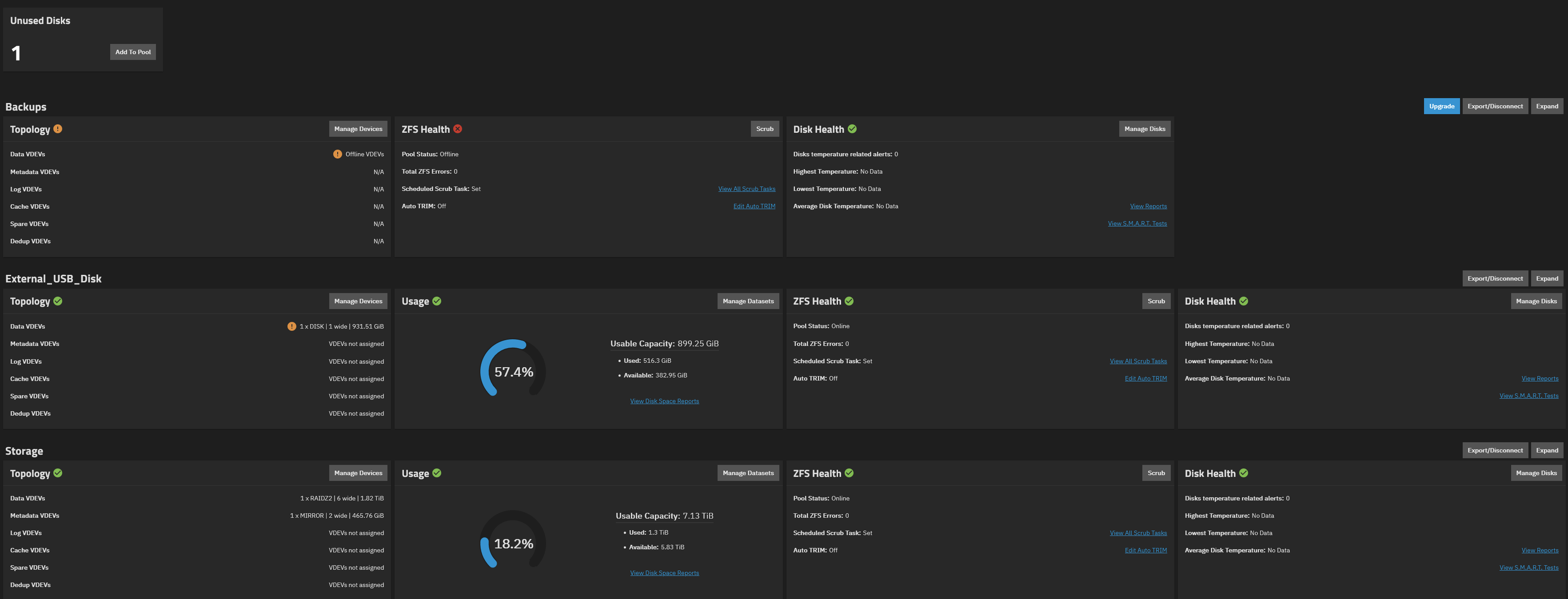Image resolution: width=1568 pixels, height=599 pixels.
Task: Click the green ZFS Health check icon for Storage
Action: point(849,473)
